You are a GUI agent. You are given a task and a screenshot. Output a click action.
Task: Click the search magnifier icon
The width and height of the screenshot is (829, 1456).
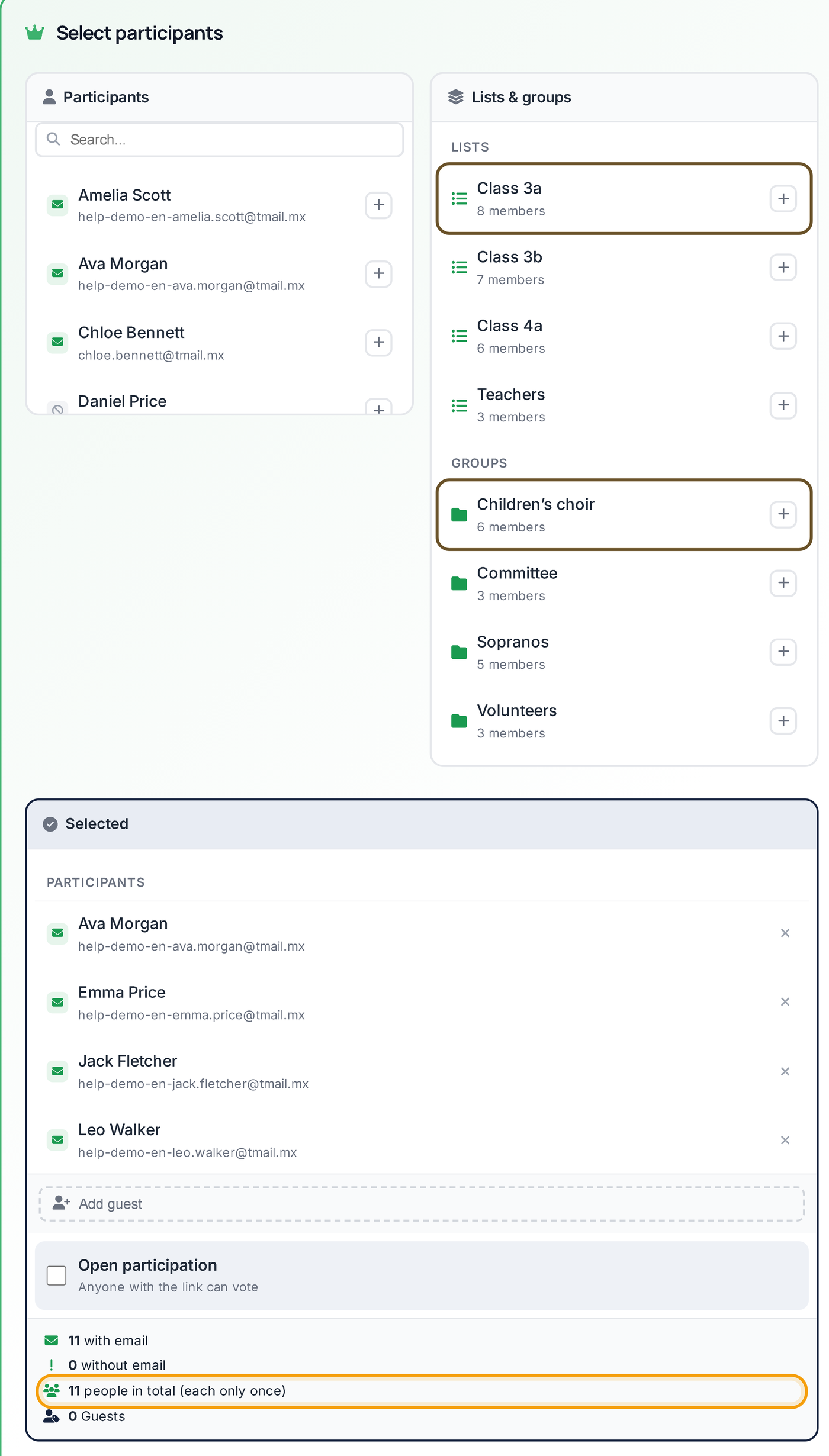tap(53, 139)
